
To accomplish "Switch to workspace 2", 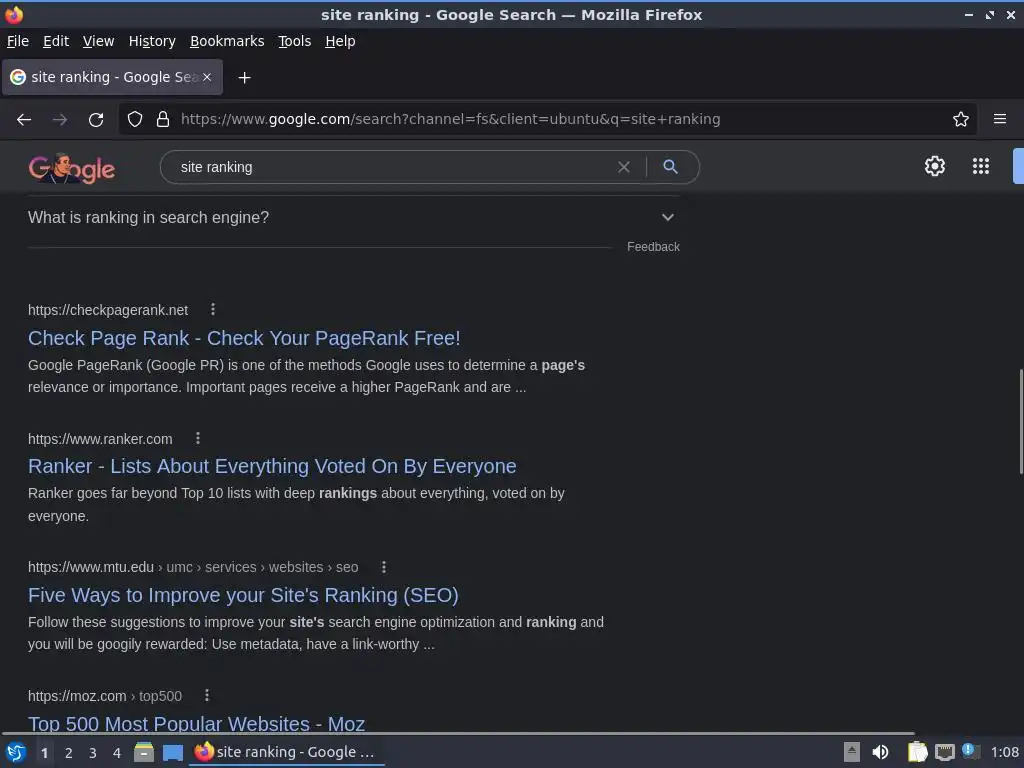I will coord(69,753).
